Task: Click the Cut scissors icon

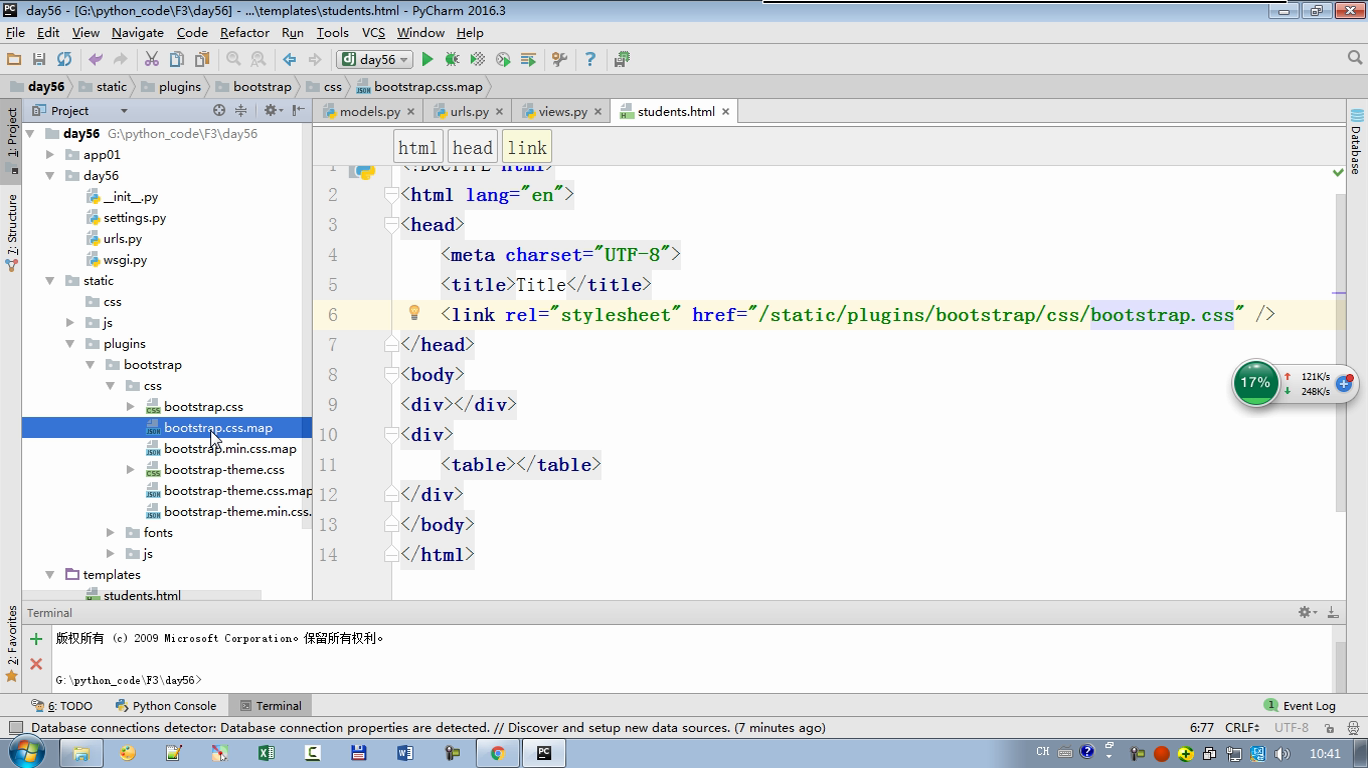Action: tap(151, 60)
